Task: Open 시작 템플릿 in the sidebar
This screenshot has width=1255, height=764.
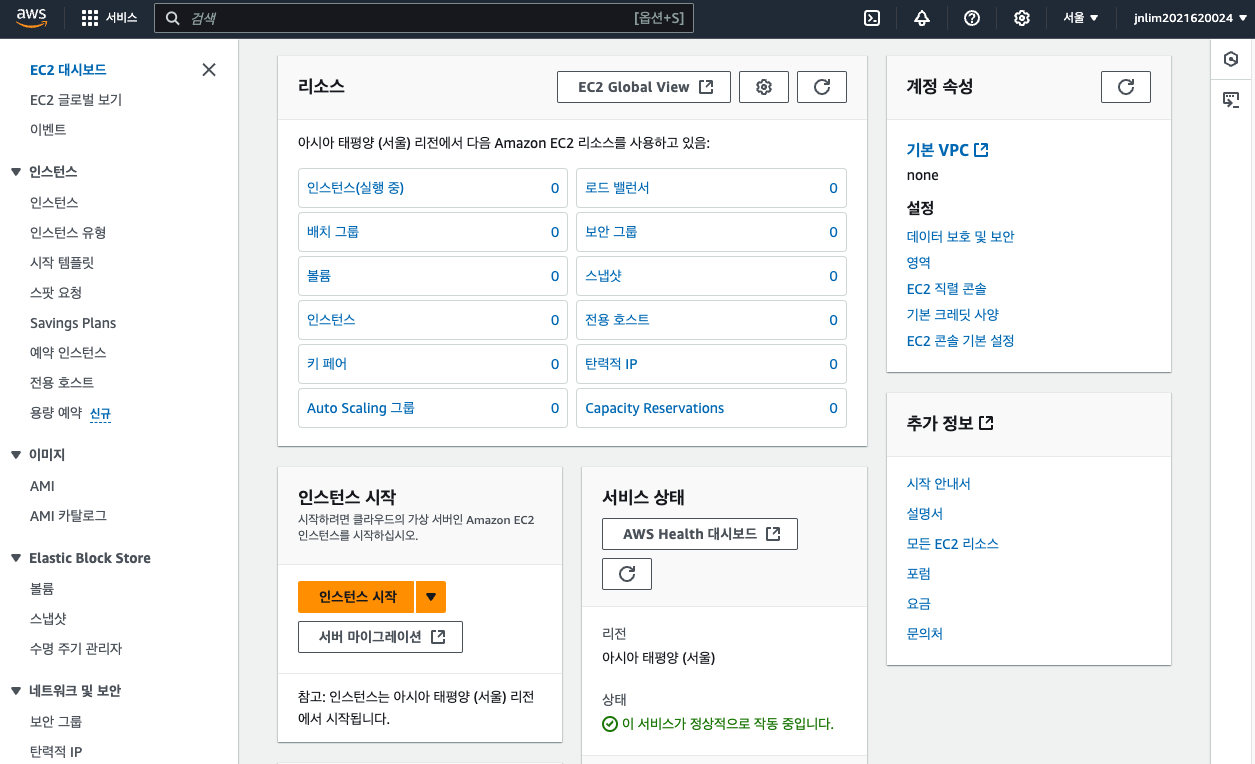Action: coord(62,262)
